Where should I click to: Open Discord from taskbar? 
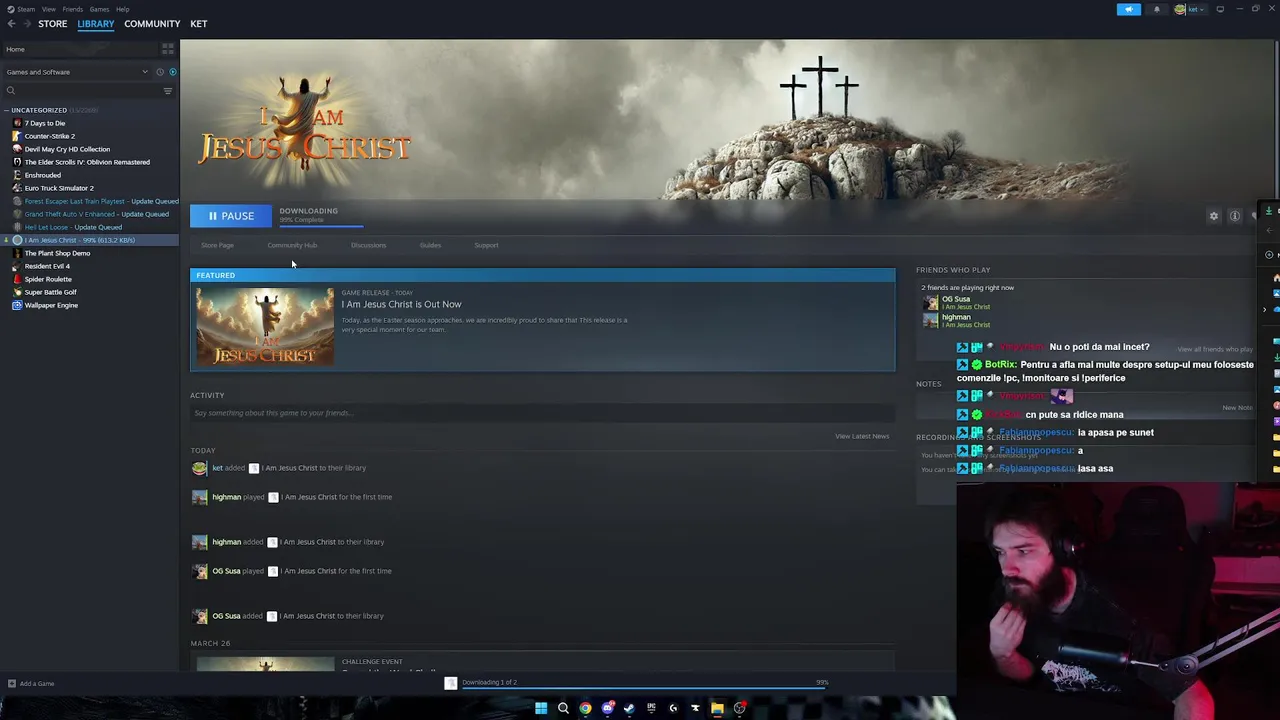tap(607, 708)
